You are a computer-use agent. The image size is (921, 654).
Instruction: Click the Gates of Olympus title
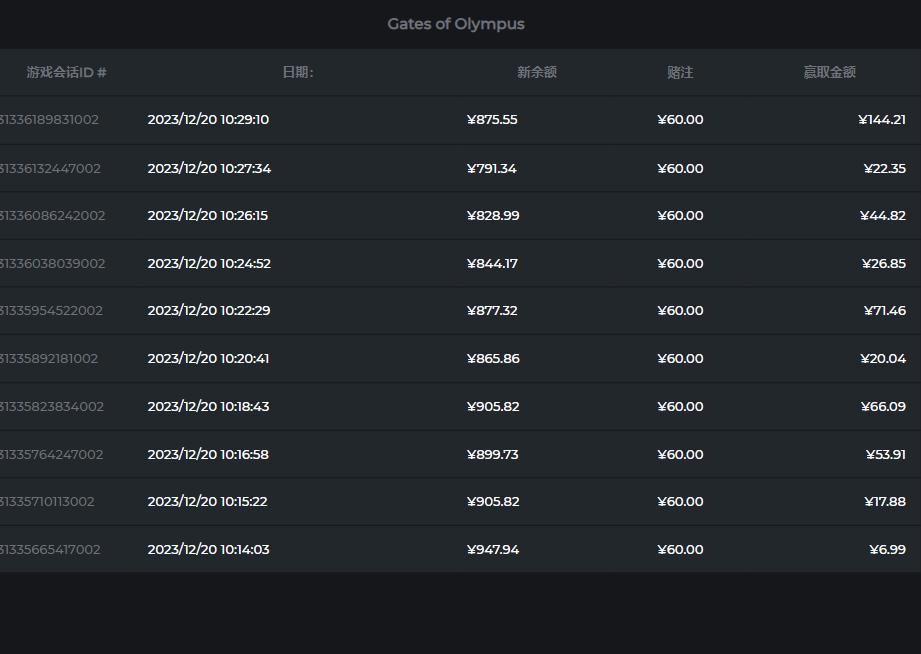(456, 24)
